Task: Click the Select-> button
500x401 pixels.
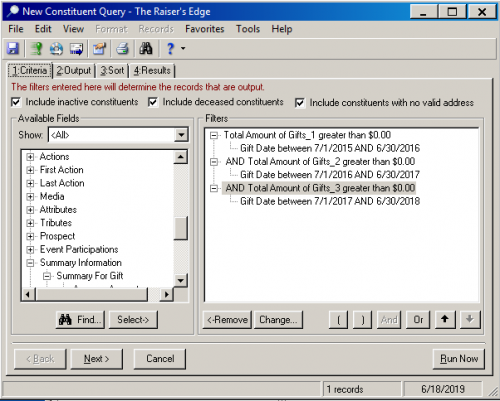Action: pos(133,320)
